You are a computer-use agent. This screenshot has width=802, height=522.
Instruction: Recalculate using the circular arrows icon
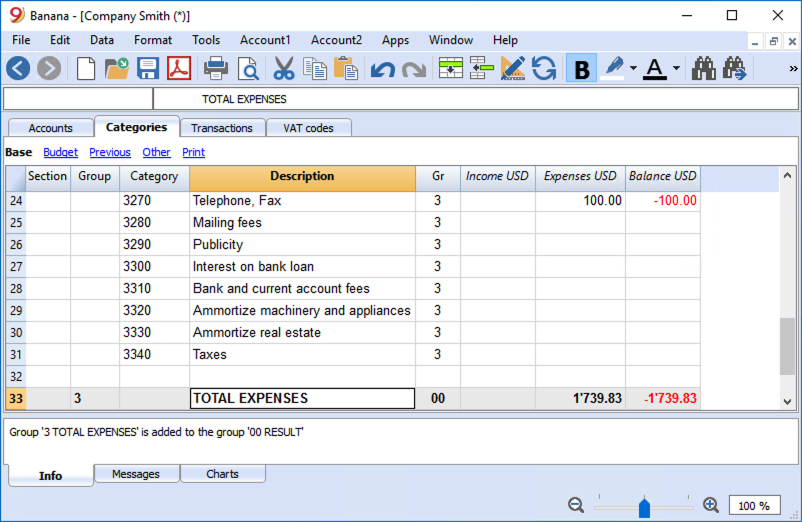pyautogui.click(x=544, y=69)
